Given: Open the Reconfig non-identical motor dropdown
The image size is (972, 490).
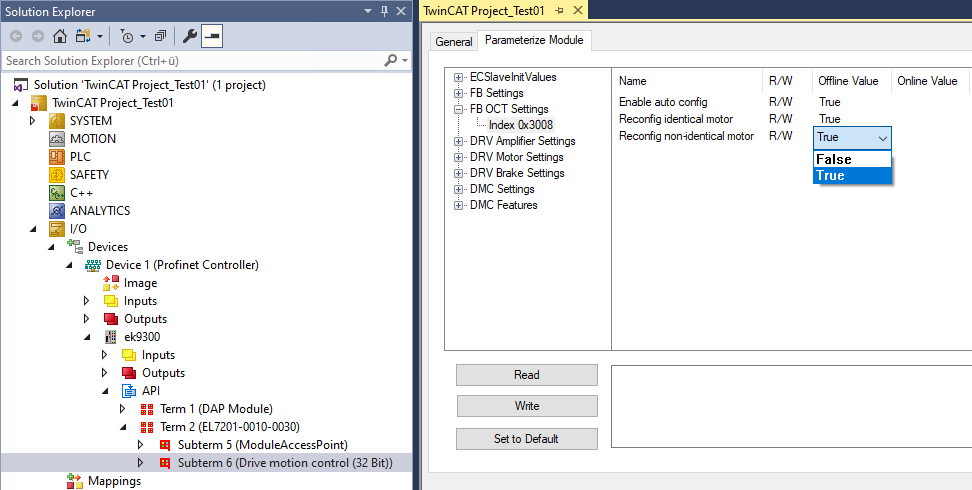Looking at the screenshot, I should [x=883, y=138].
